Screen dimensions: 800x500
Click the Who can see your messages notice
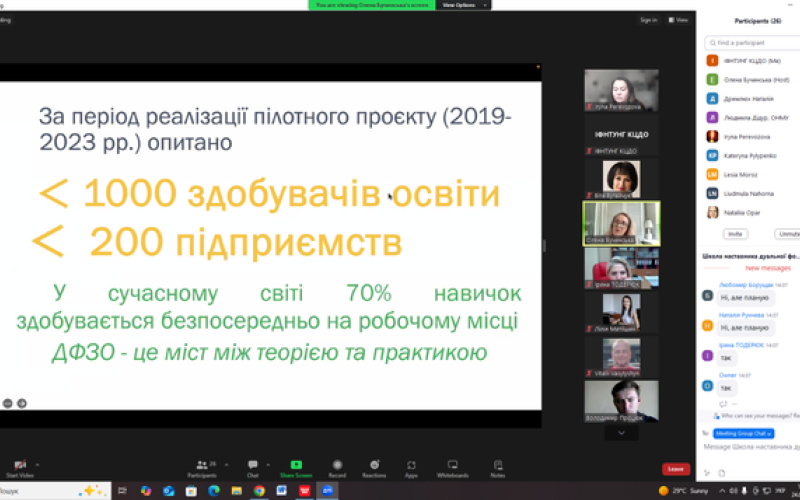pyautogui.click(x=756, y=416)
